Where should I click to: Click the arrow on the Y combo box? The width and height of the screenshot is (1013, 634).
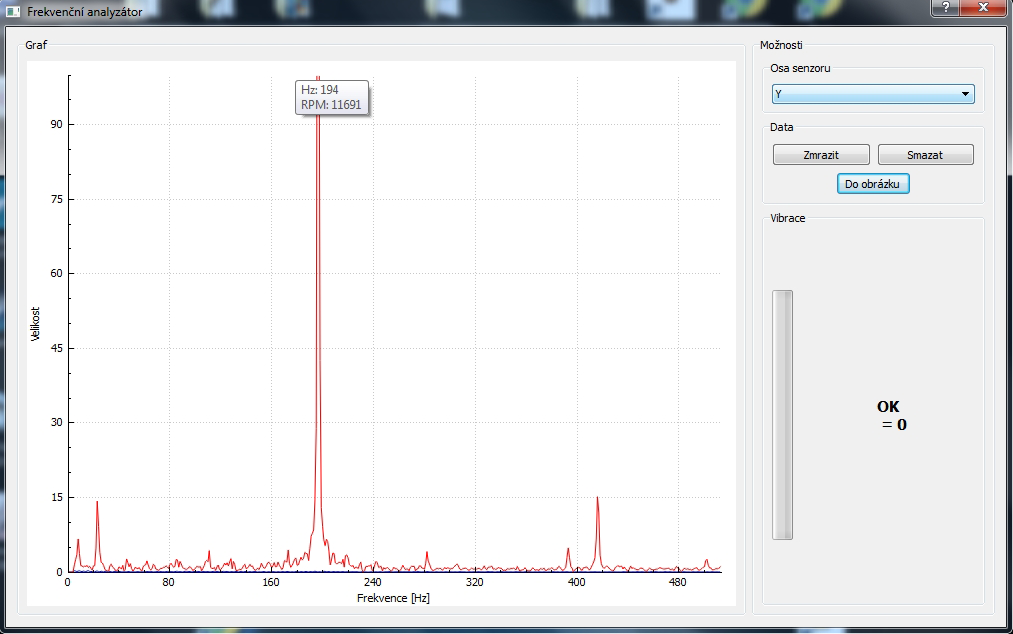click(965, 94)
